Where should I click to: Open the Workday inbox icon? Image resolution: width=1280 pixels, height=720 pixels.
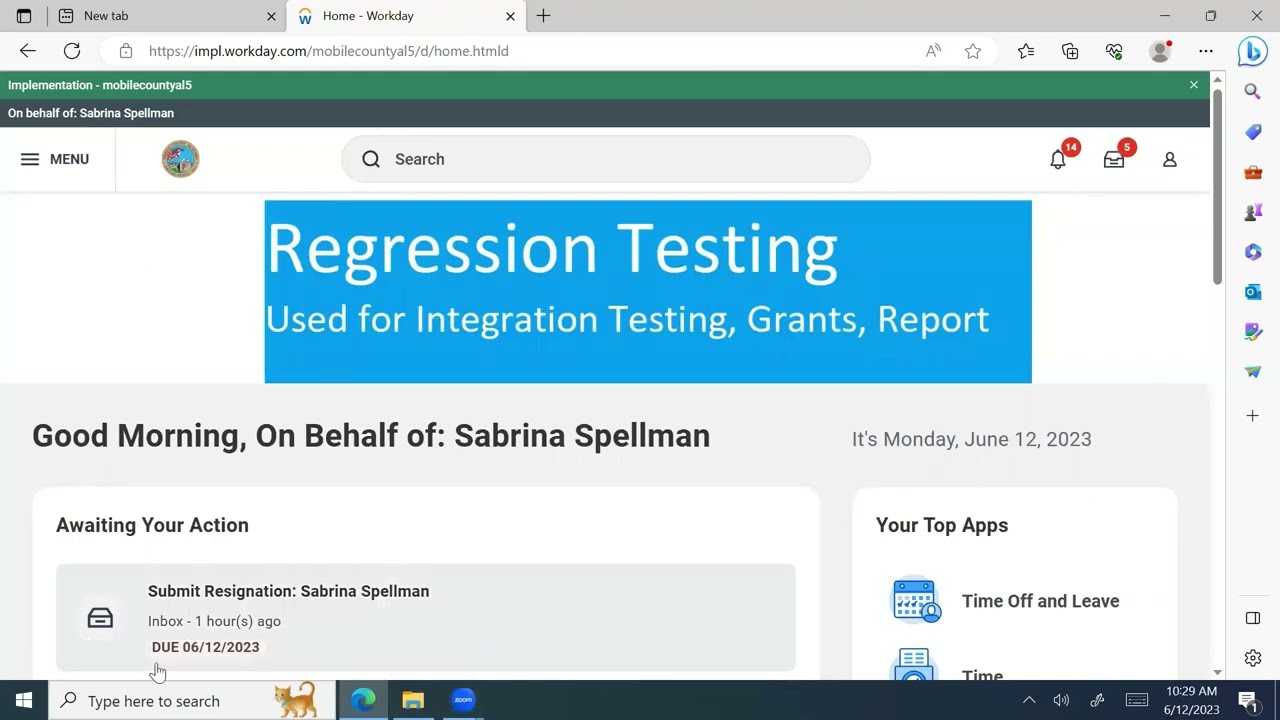tap(1114, 160)
